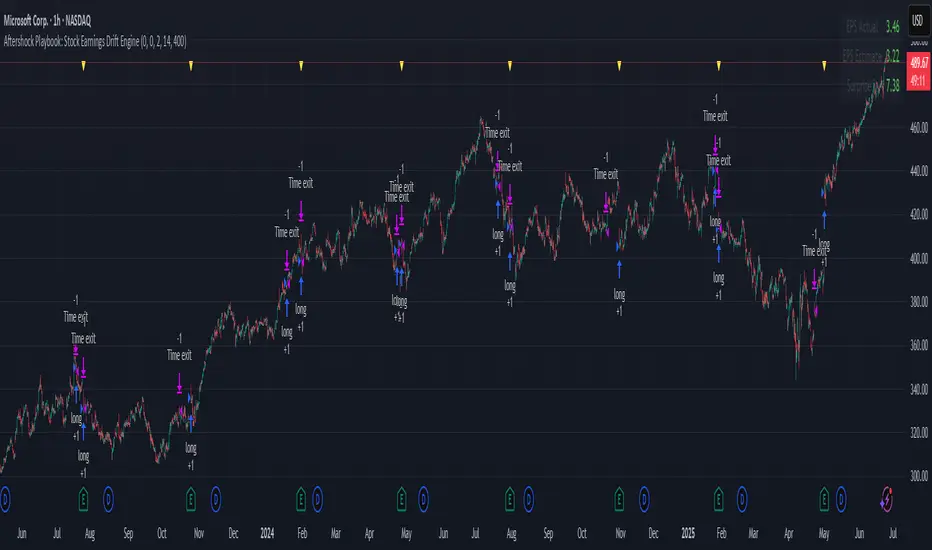This screenshot has height=550, width=932.
Task: Open the USD currency selector
Action: pyautogui.click(x=916, y=21)
